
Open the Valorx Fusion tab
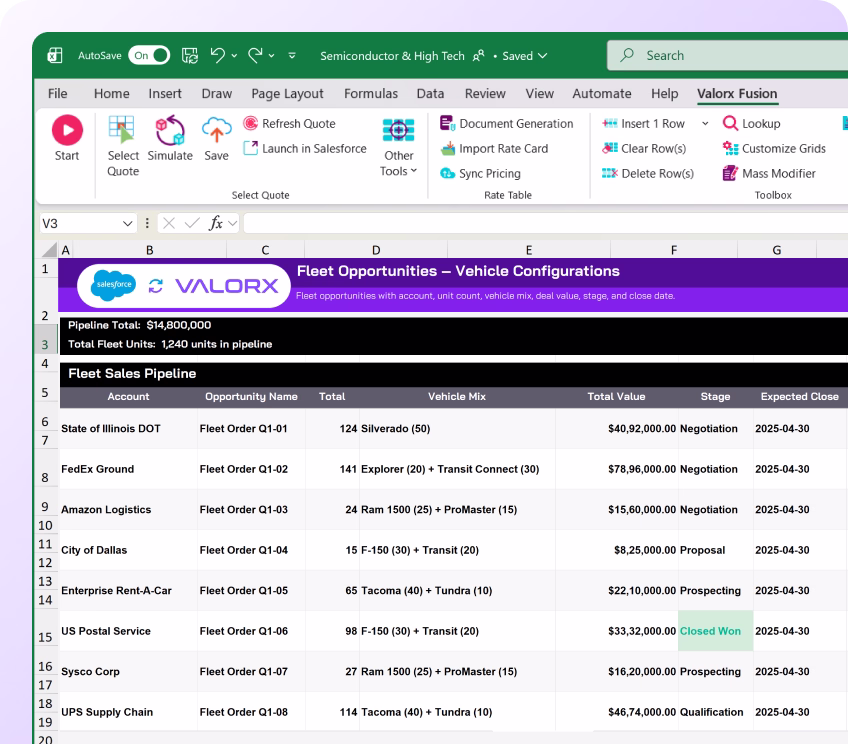click(737, 94)
